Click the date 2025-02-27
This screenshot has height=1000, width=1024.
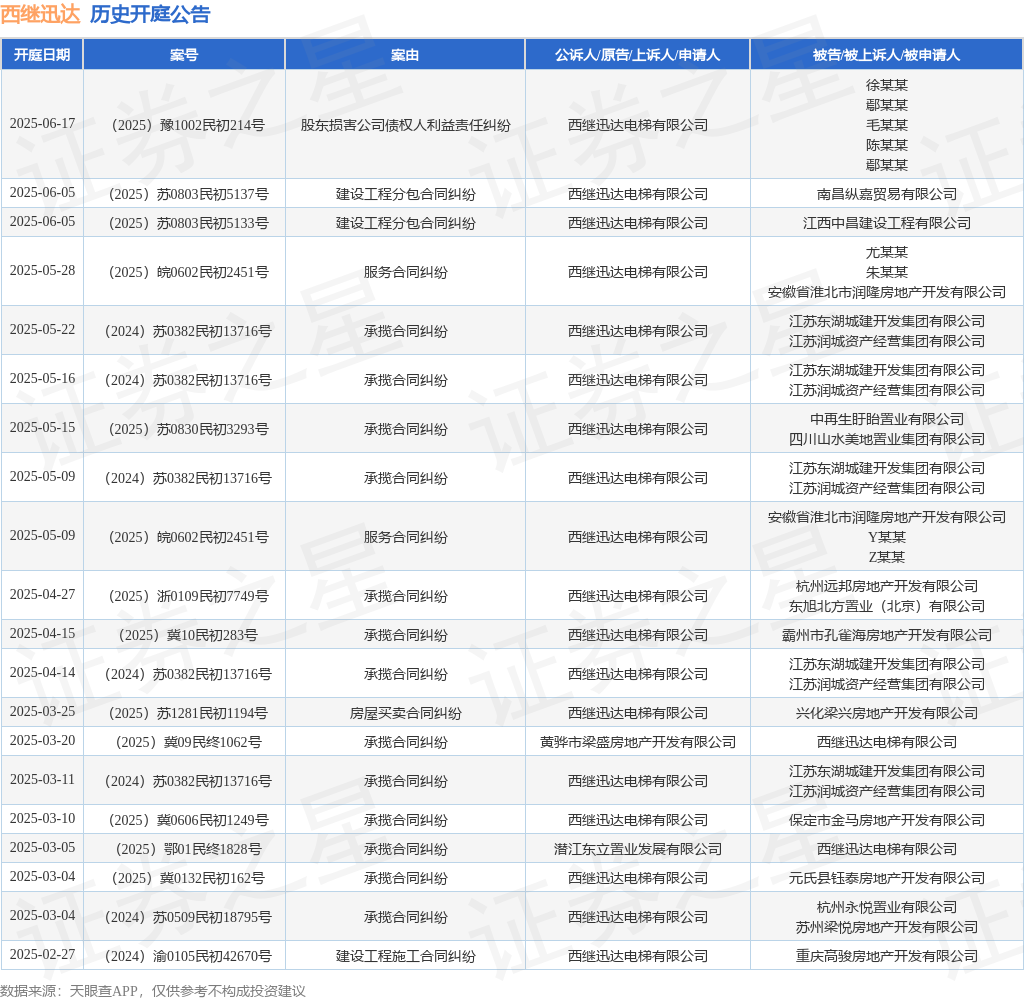[x=42, y=954]
